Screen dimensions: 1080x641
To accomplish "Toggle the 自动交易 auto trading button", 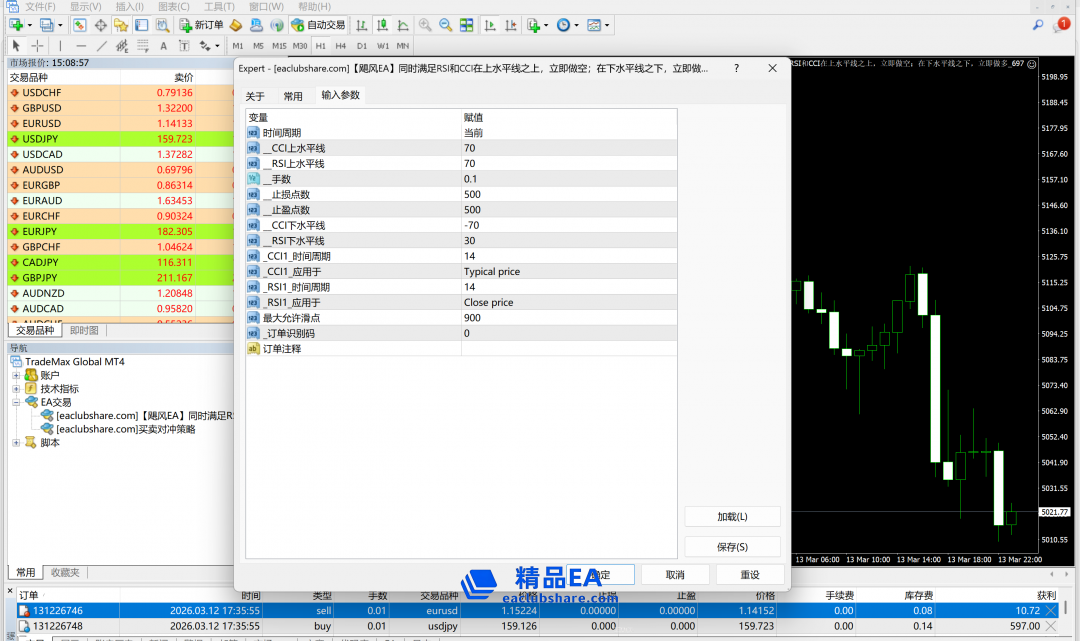I will 317,25.
